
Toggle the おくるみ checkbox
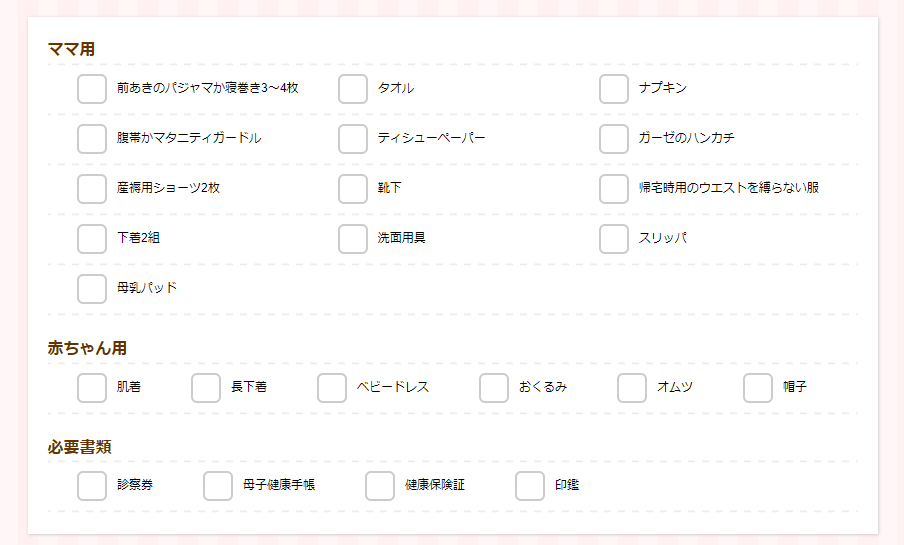point(494,388)
